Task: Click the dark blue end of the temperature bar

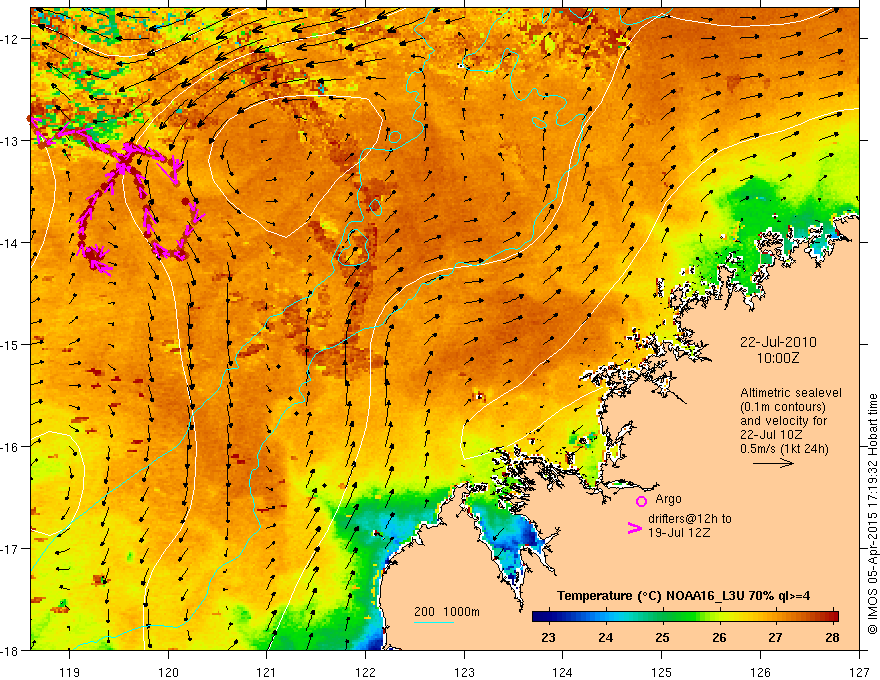Action: point(537,617)
